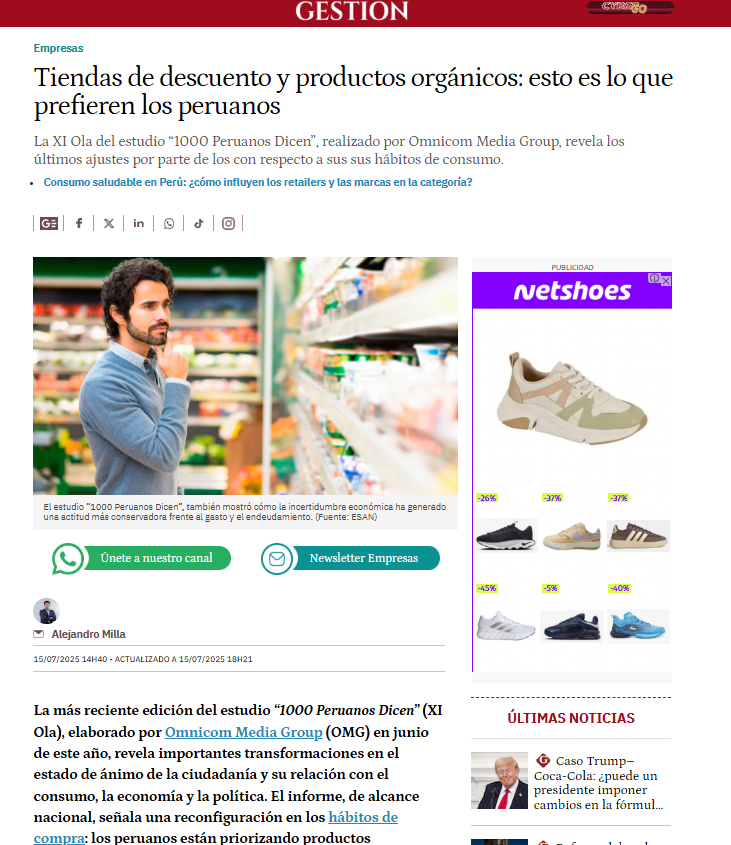Screen dimensions: 731x845
Task: Share article on X (Twitter)
Action: pyautogui.click(x=109, y=223)
